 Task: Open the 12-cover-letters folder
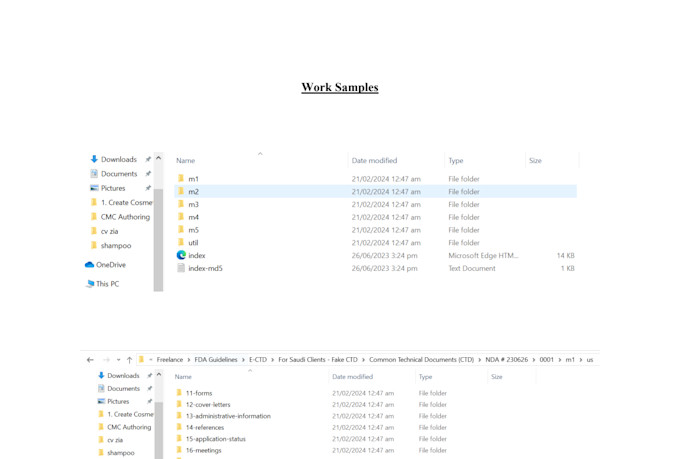(x=208, y=404)
